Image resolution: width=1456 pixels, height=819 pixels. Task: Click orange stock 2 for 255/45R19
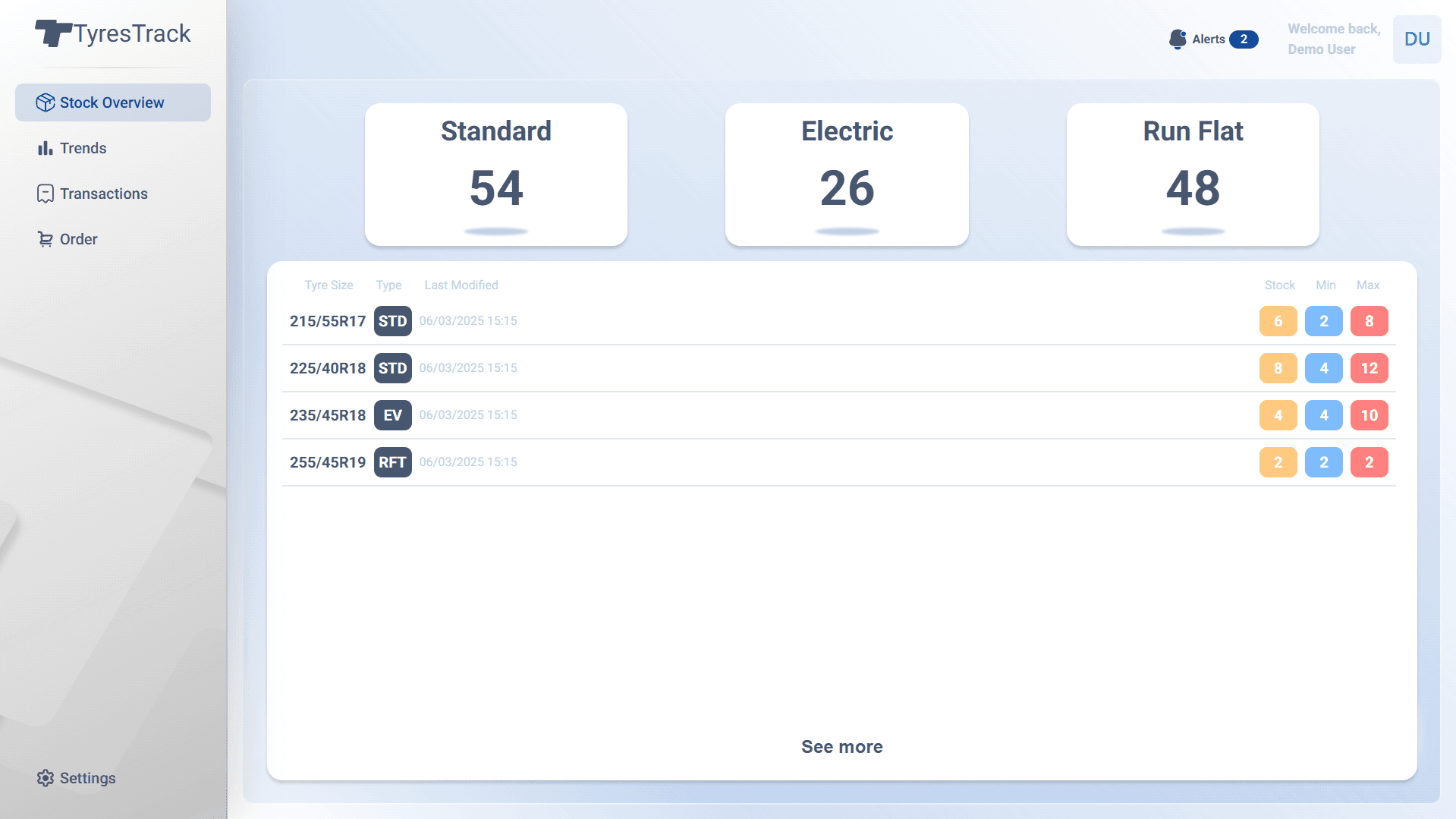[1278, 462]
